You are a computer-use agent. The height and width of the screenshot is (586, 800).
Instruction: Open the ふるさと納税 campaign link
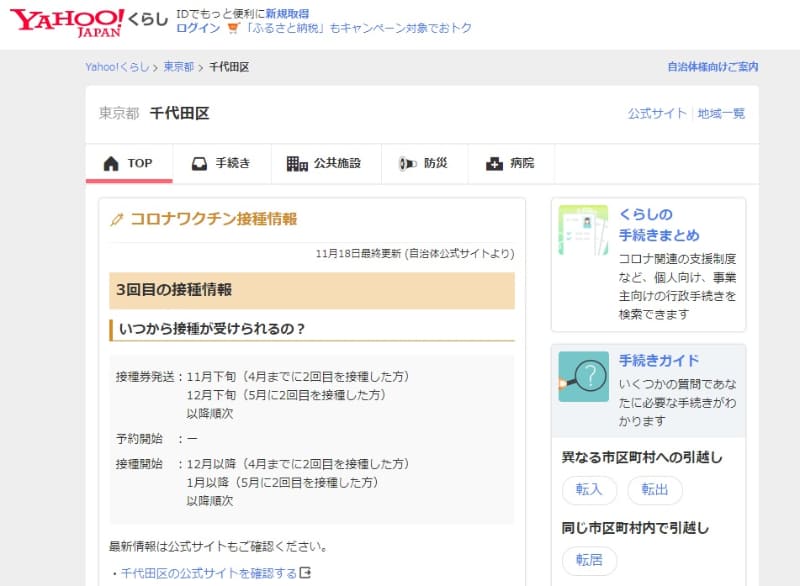[x=358, y=28]
